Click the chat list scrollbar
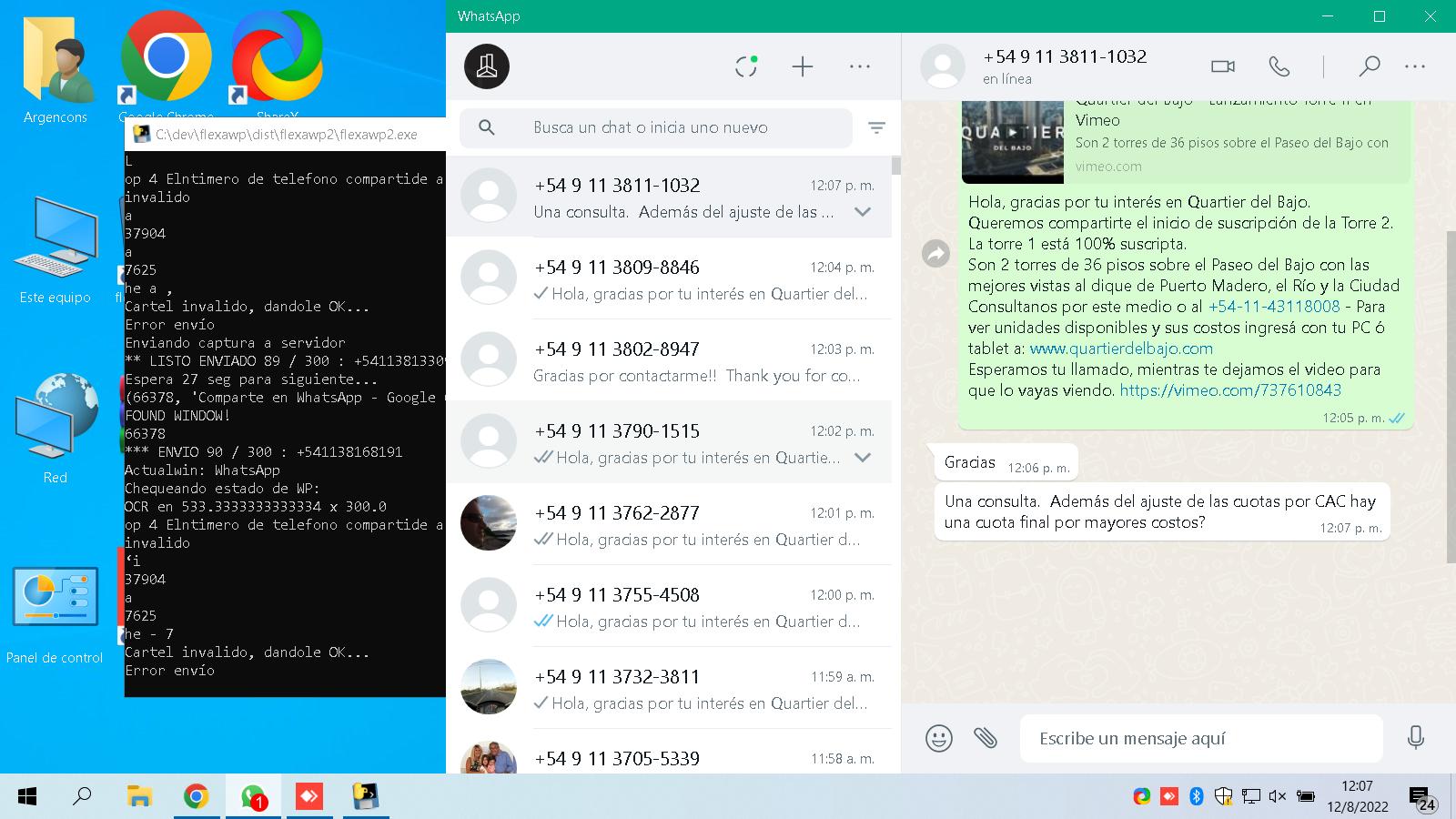The image size is (1456, 819). (896, 166)
